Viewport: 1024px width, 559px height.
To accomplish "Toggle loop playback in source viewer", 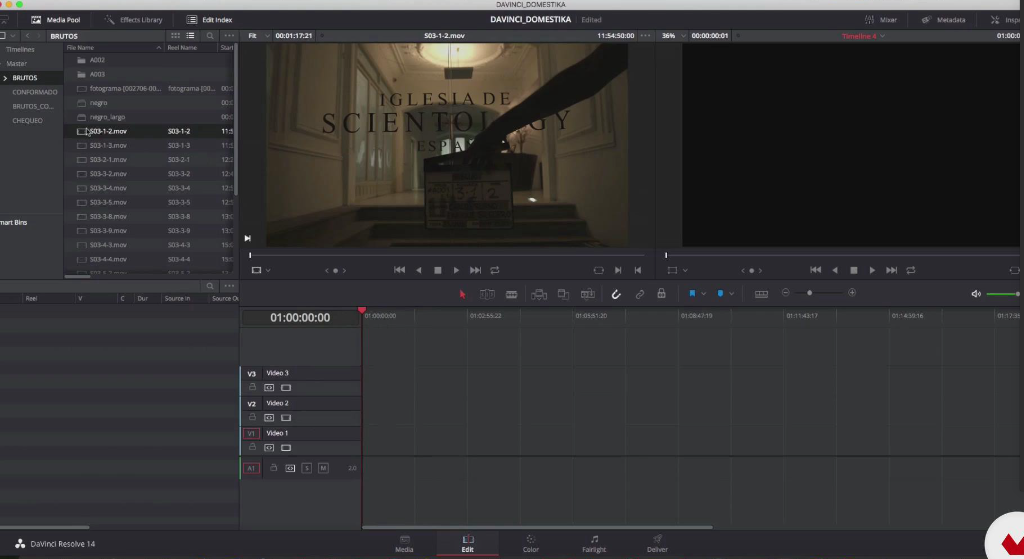I will (495, 270).
